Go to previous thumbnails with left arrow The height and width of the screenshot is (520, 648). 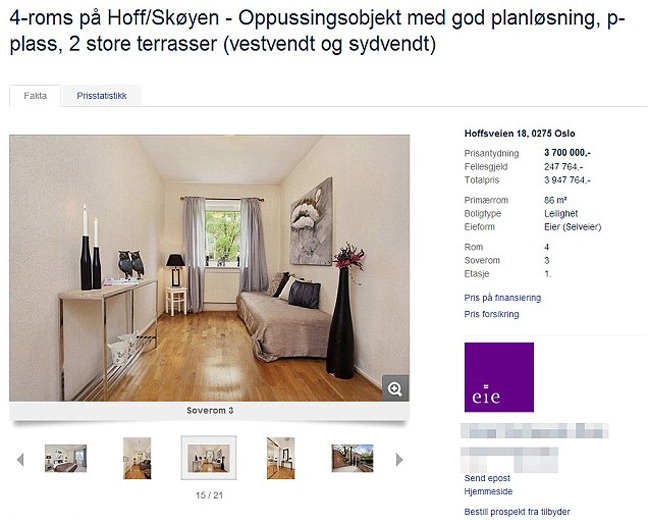pyautogui.click(x=20, y=459)
